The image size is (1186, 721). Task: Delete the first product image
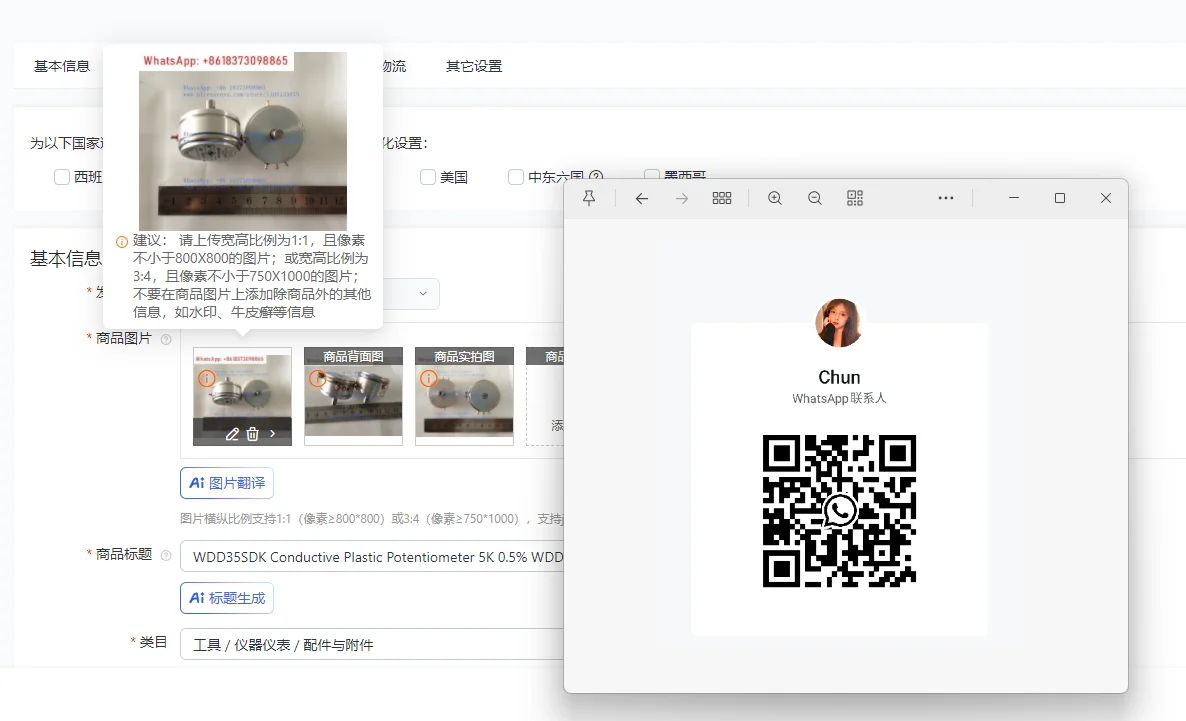[x=252, y=434]
